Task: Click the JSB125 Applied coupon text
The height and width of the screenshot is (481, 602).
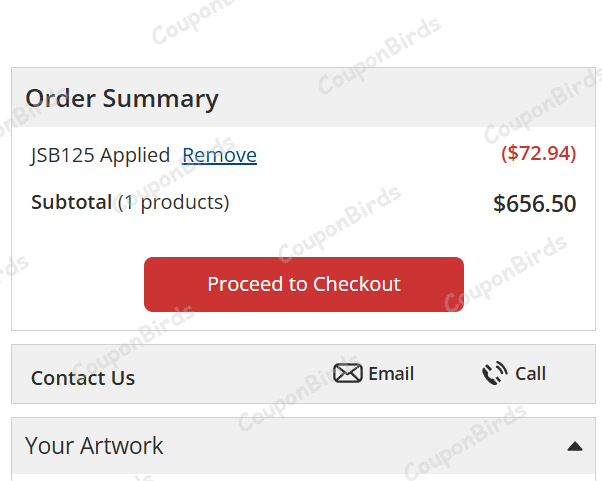Action: [x=100, y=155]
